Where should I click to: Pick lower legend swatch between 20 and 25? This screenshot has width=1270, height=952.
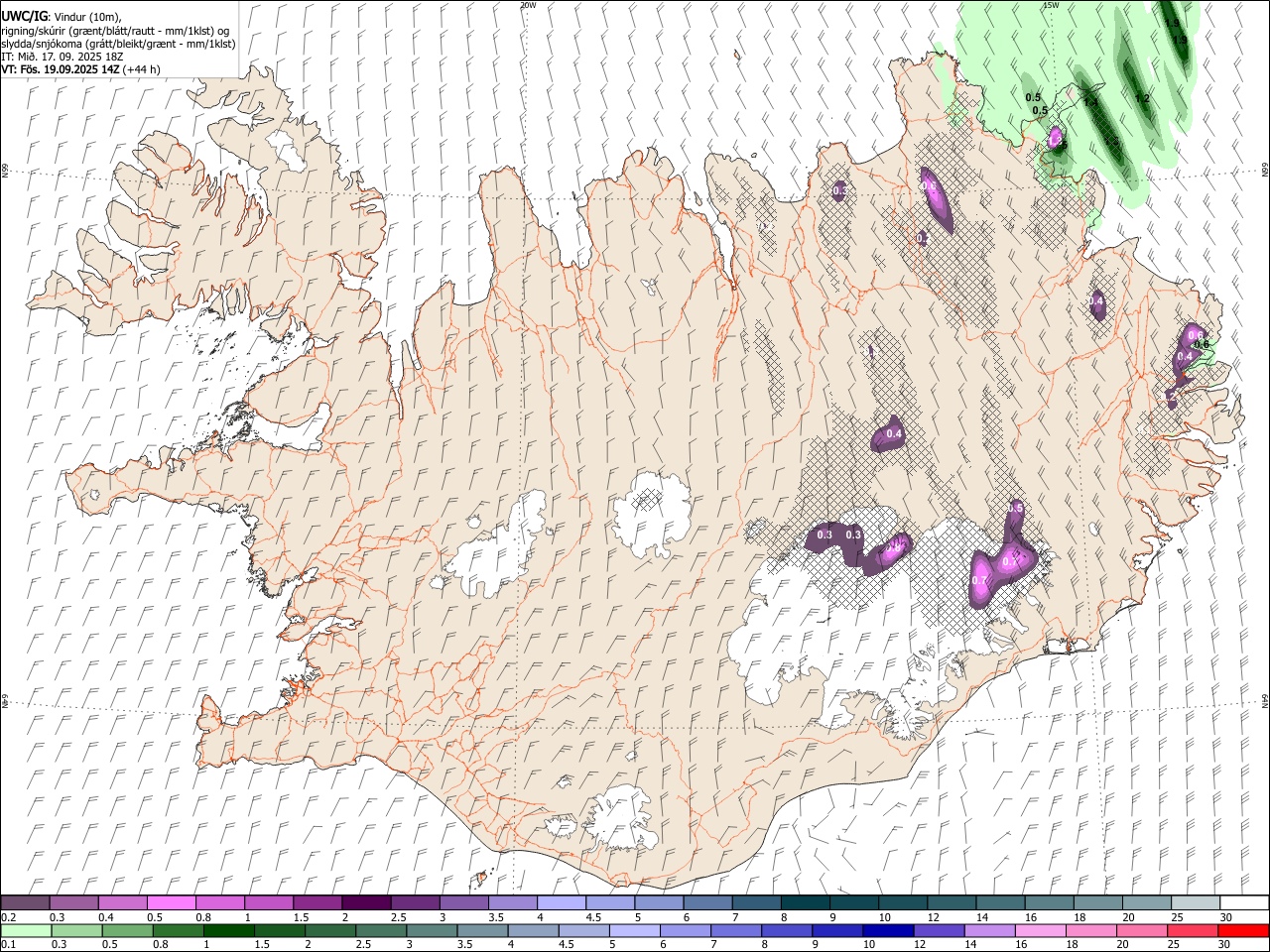[x=1142, y=931]
